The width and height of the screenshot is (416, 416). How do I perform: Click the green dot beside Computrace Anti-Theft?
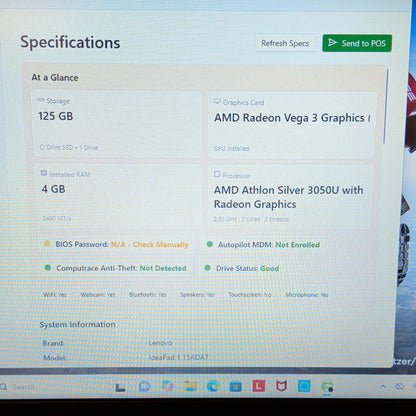pos(48,268)
